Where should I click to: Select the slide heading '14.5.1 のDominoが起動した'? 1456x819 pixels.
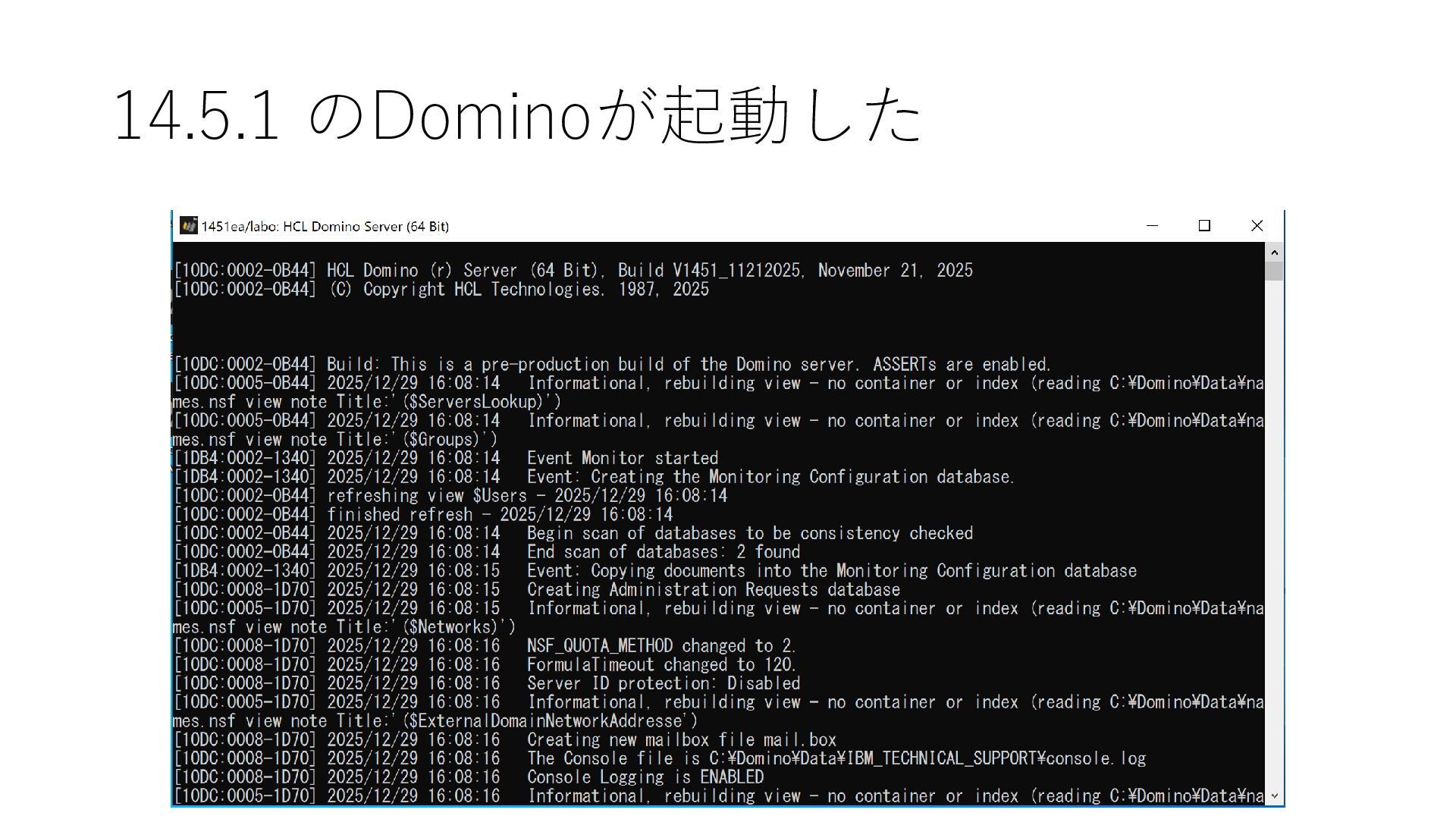517,115
